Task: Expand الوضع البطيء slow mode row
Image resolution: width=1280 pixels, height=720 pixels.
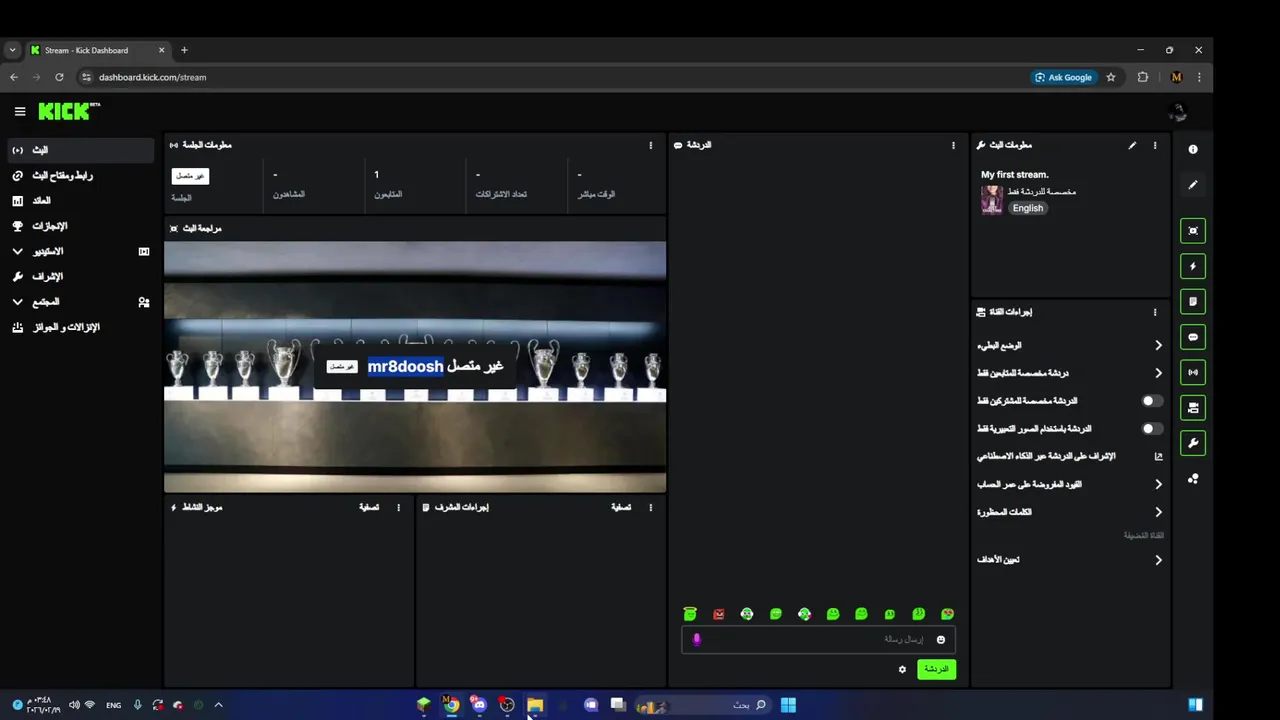Action: click(x=1070, y=345)
